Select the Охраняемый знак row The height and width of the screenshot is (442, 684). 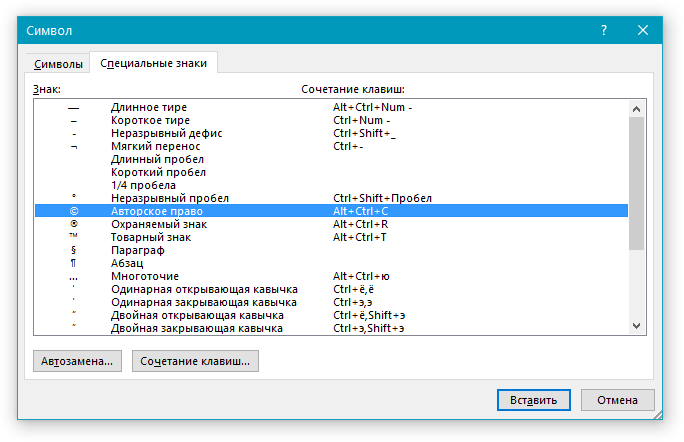click(x=332, y=224)
